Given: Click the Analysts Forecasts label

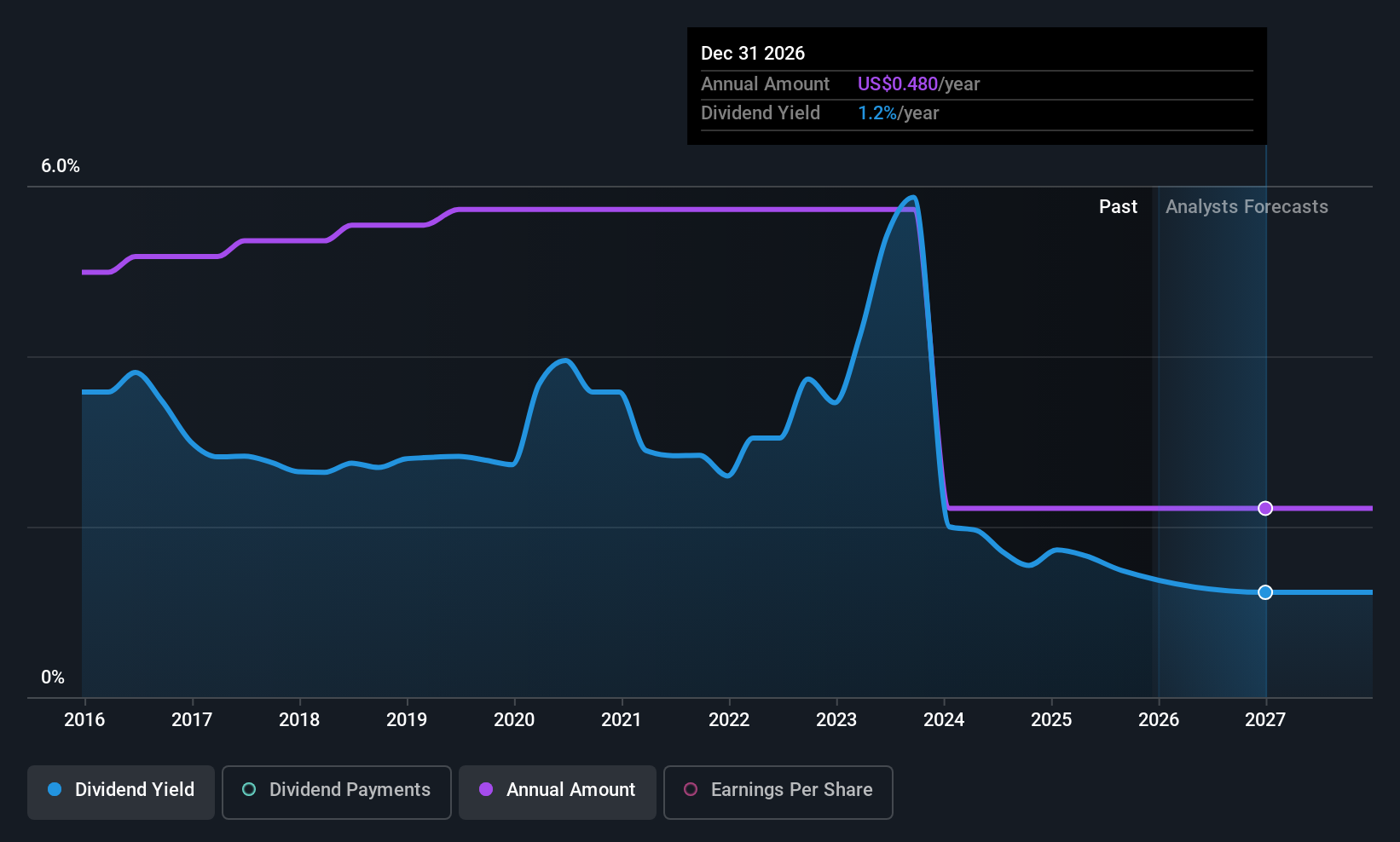Looking at the screenshot, I should tap(1247, 207).
